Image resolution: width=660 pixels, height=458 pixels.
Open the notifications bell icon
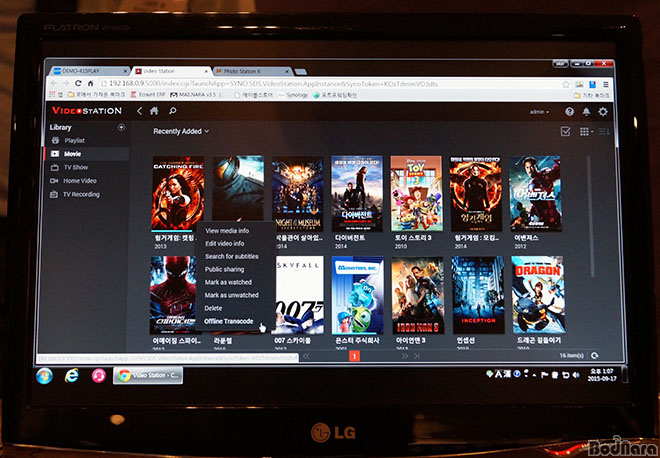click(x=586, y=112)
